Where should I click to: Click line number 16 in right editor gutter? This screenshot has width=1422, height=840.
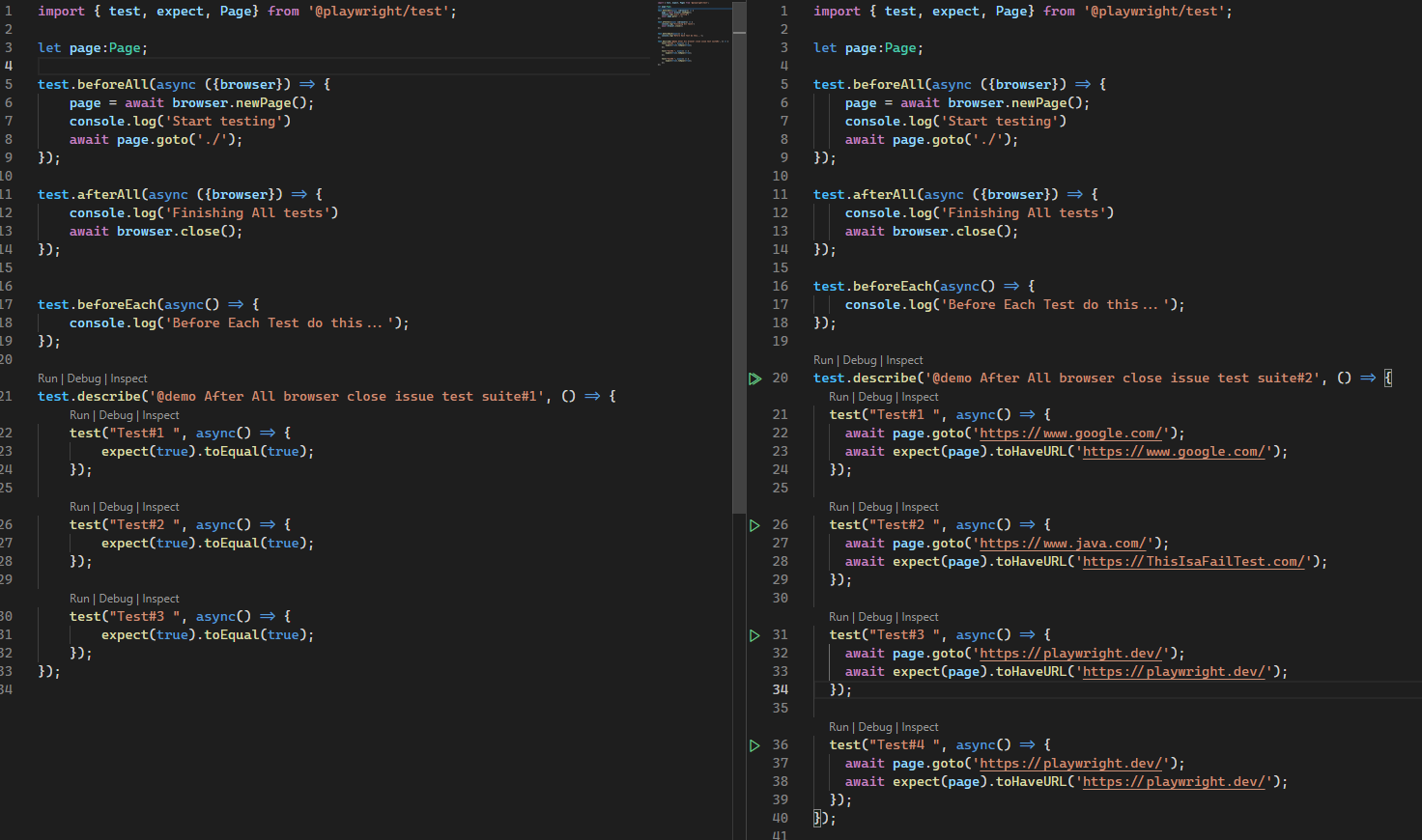(780, 287)
